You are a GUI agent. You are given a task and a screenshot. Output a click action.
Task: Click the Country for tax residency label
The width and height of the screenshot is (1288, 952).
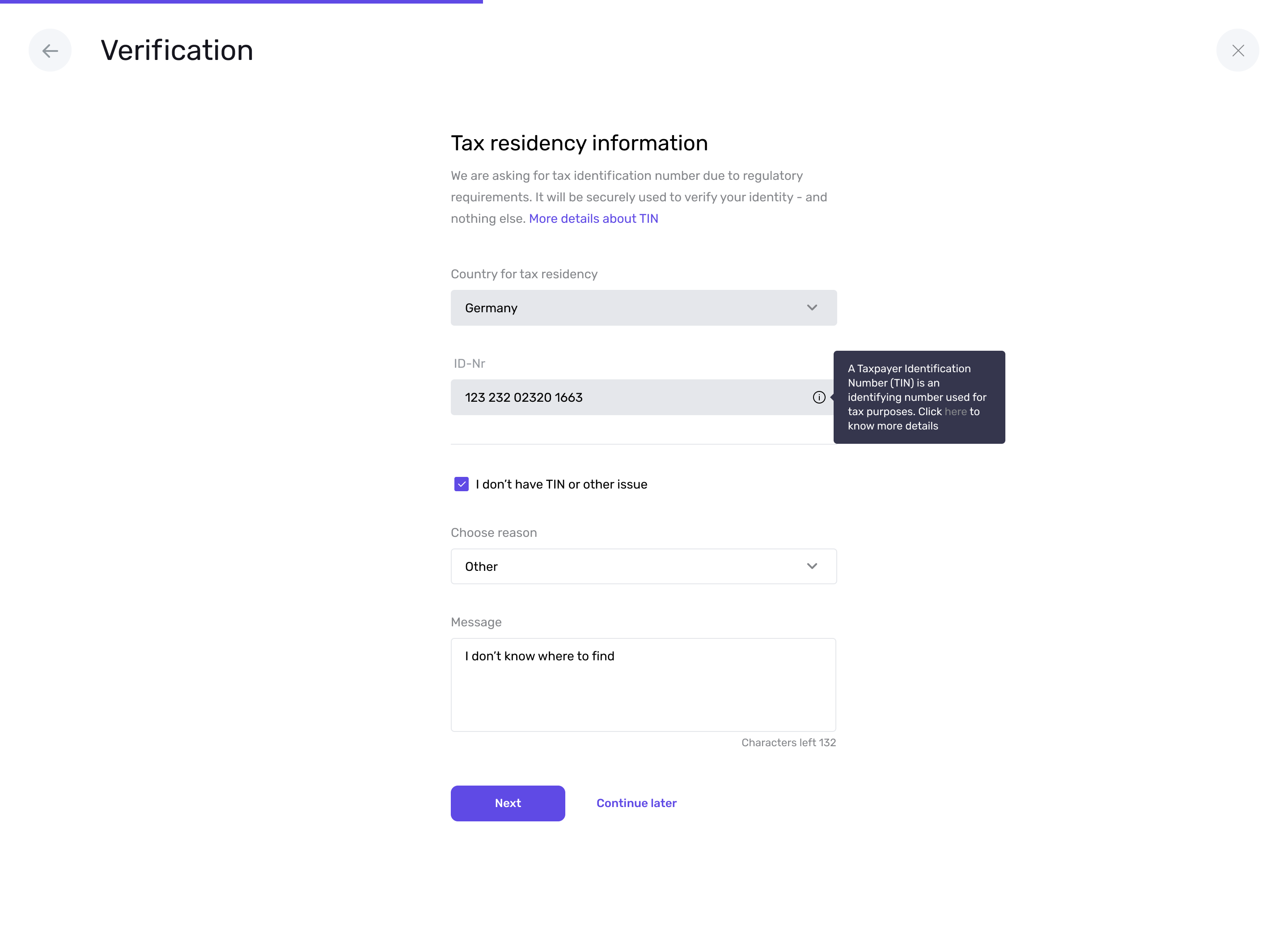524,274
